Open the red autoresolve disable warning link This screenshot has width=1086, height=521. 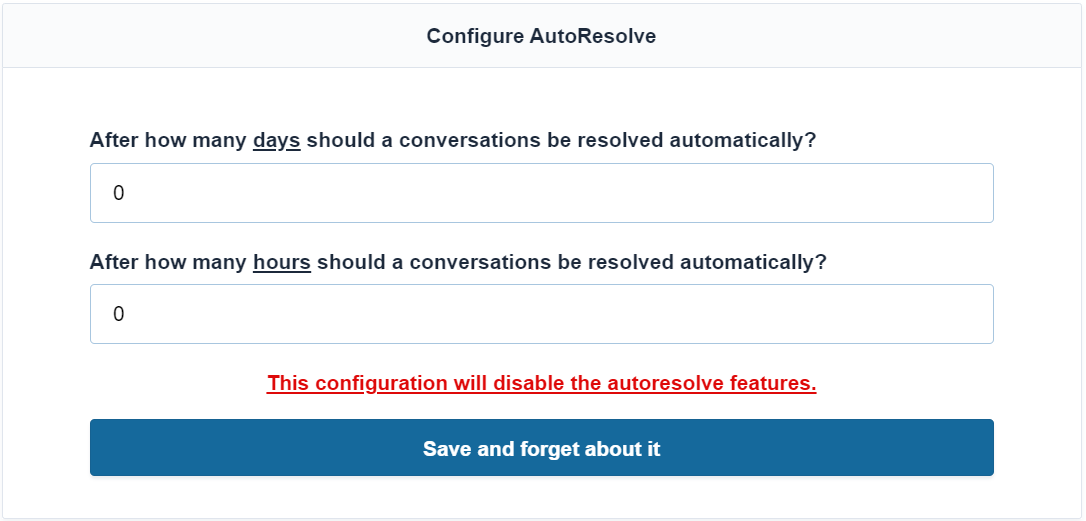click(x=541, y=383)
